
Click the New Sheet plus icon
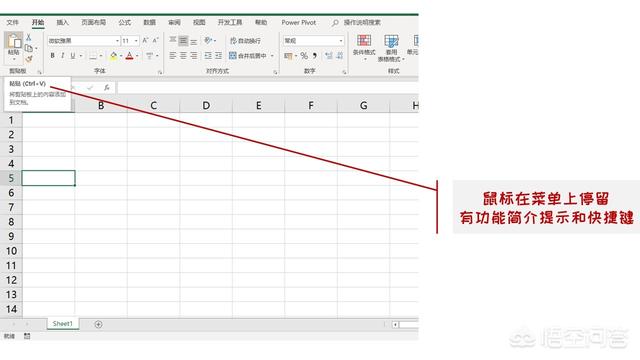pyautogui.click(x=98, y=324)
